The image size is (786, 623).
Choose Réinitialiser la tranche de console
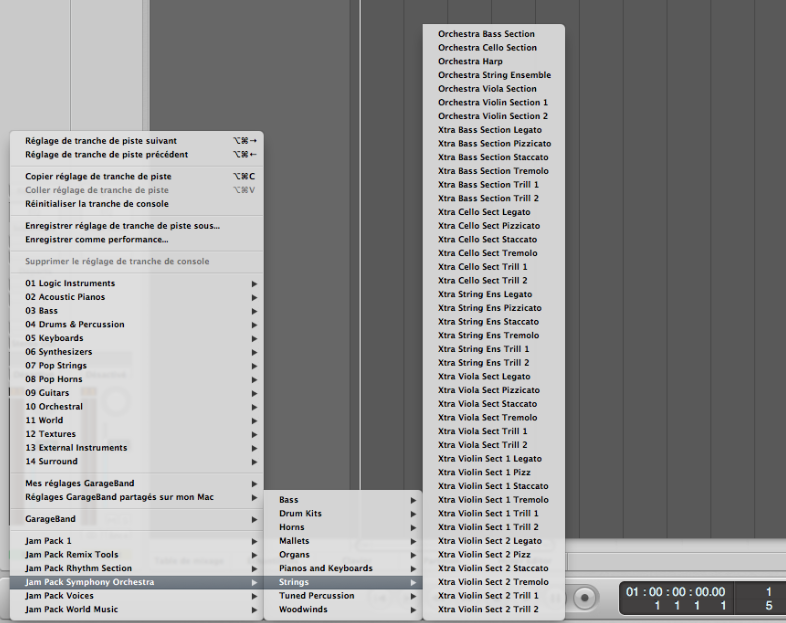[136, 204]
